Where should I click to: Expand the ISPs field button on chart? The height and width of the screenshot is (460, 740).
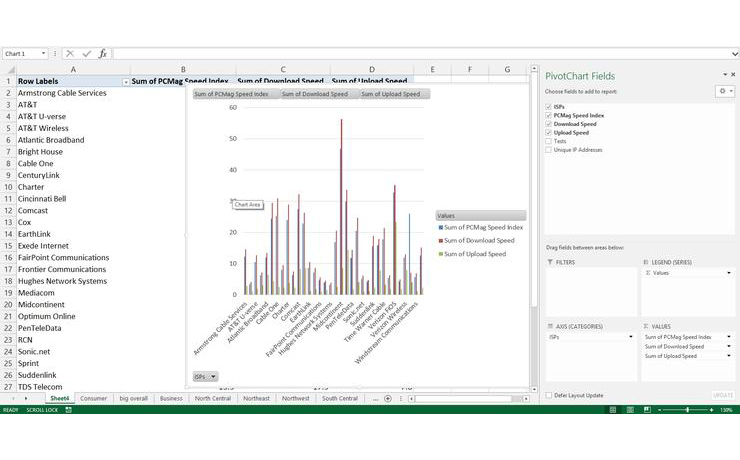pos(204,376)
